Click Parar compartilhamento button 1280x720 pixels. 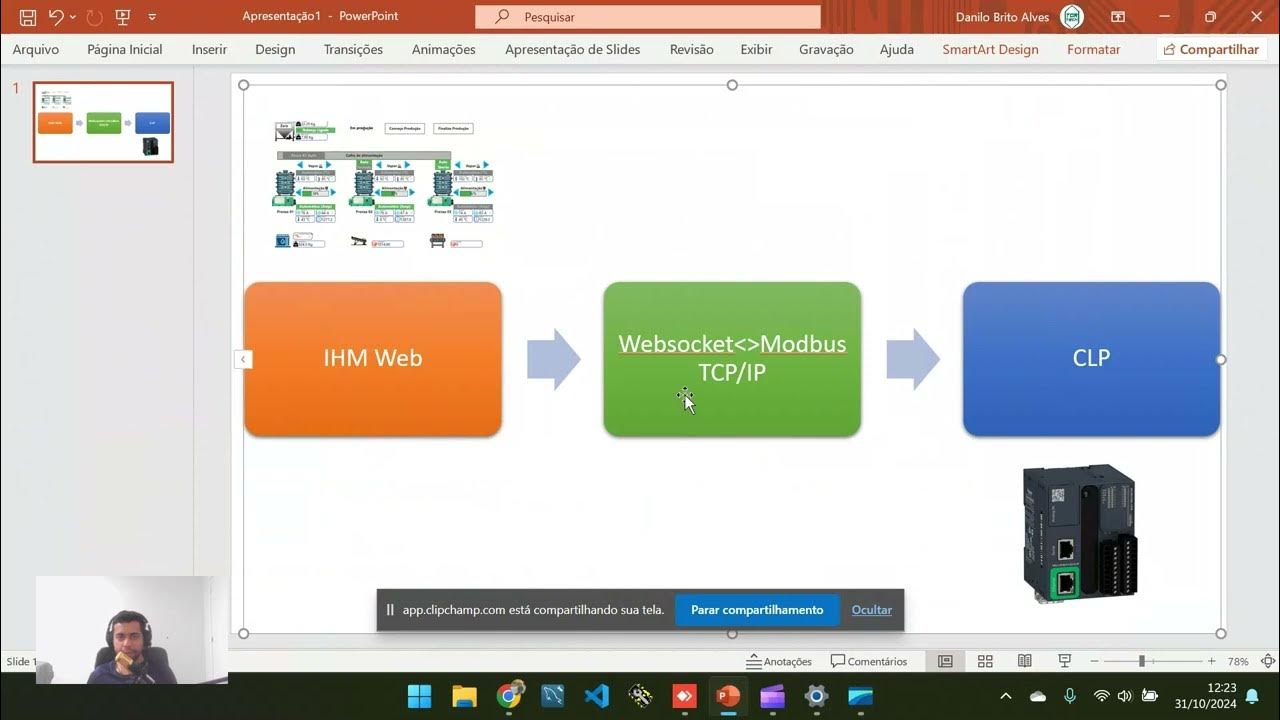tap(757, 610)
